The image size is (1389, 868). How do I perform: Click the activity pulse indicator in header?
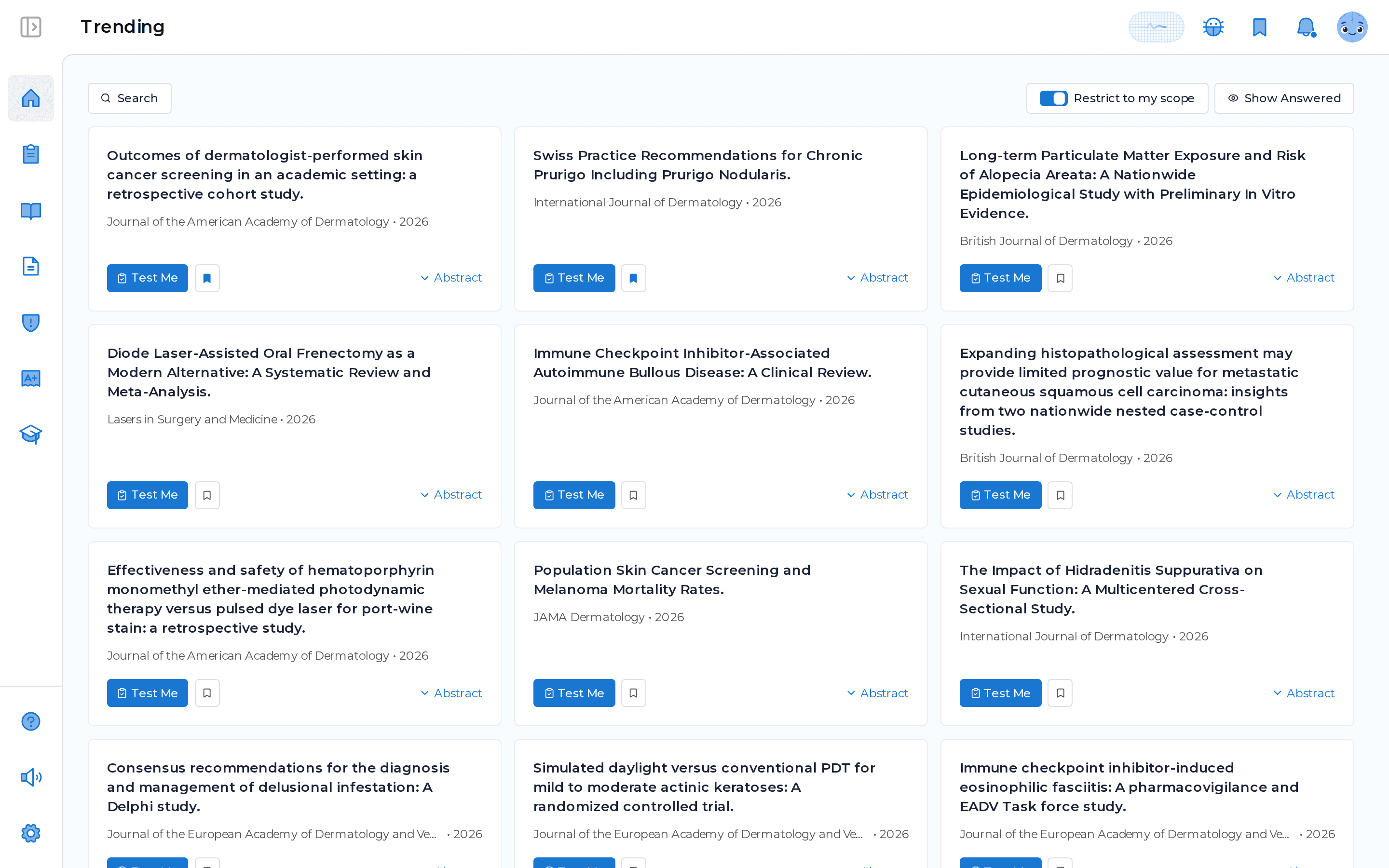pos(1156,27)
